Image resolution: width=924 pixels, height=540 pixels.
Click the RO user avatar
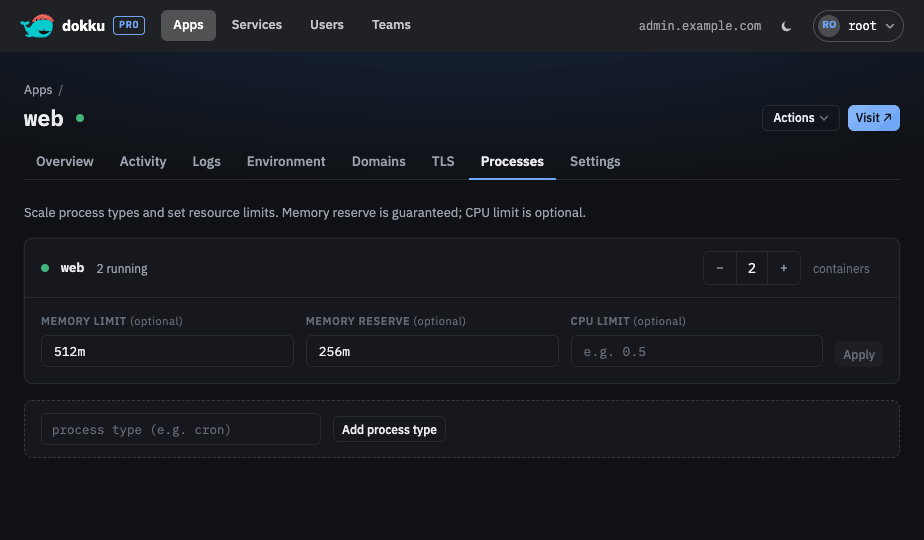(829, 25)
